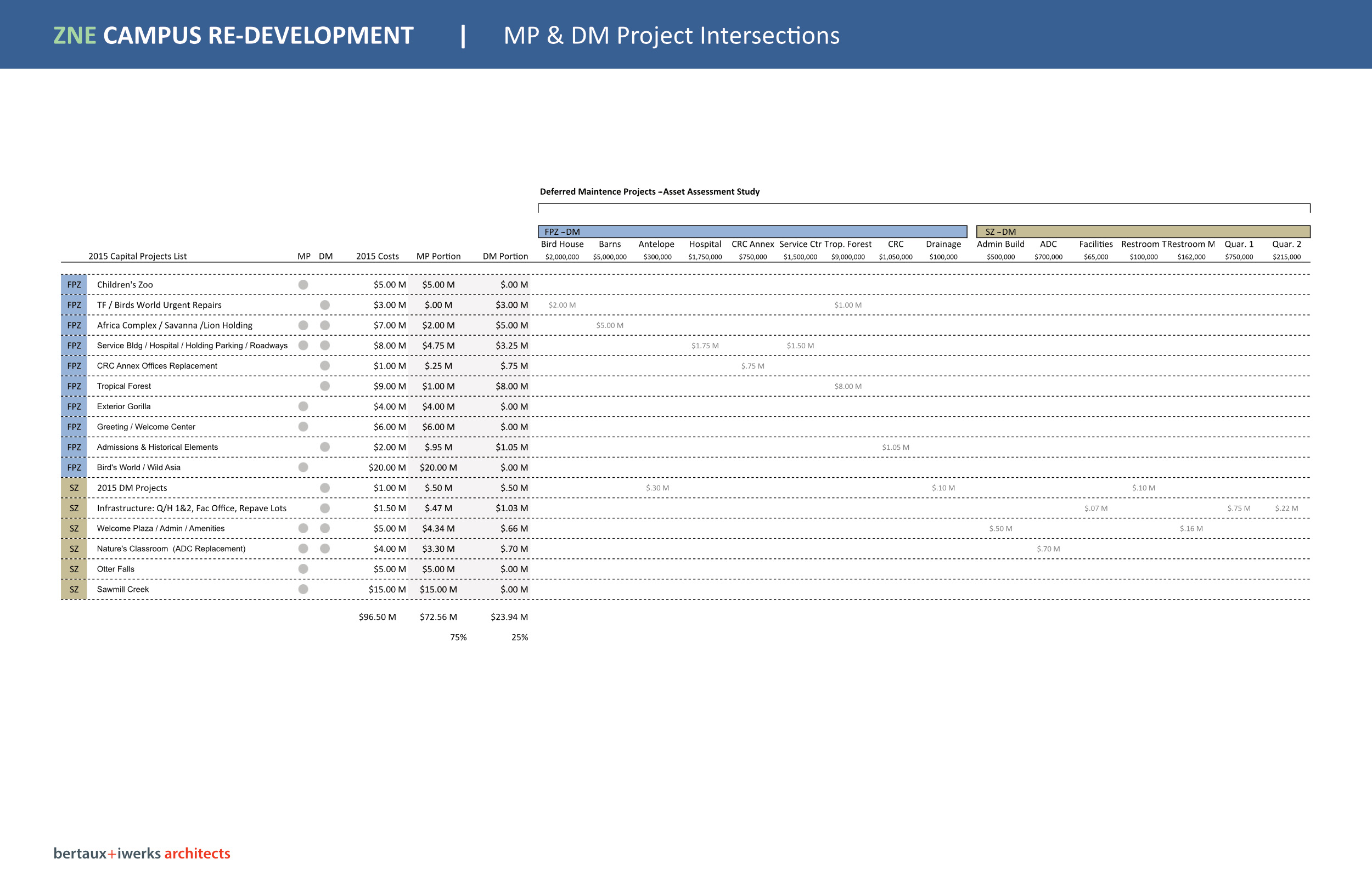Click the DM dot in Nature's Classroom row
Viewport: 1372px width, 887px height.
325,549
